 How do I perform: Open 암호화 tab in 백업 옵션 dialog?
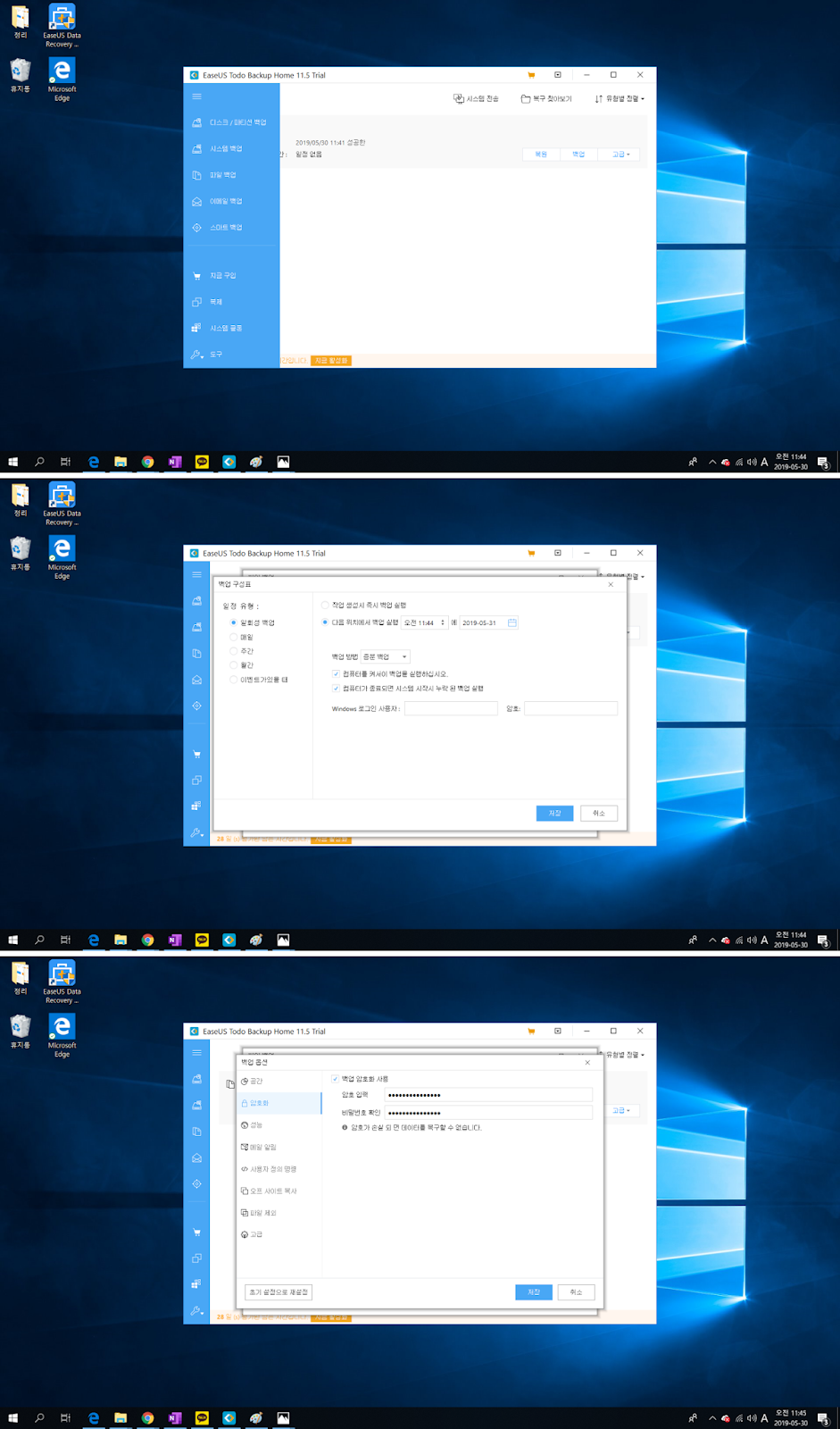point(279,1103)
